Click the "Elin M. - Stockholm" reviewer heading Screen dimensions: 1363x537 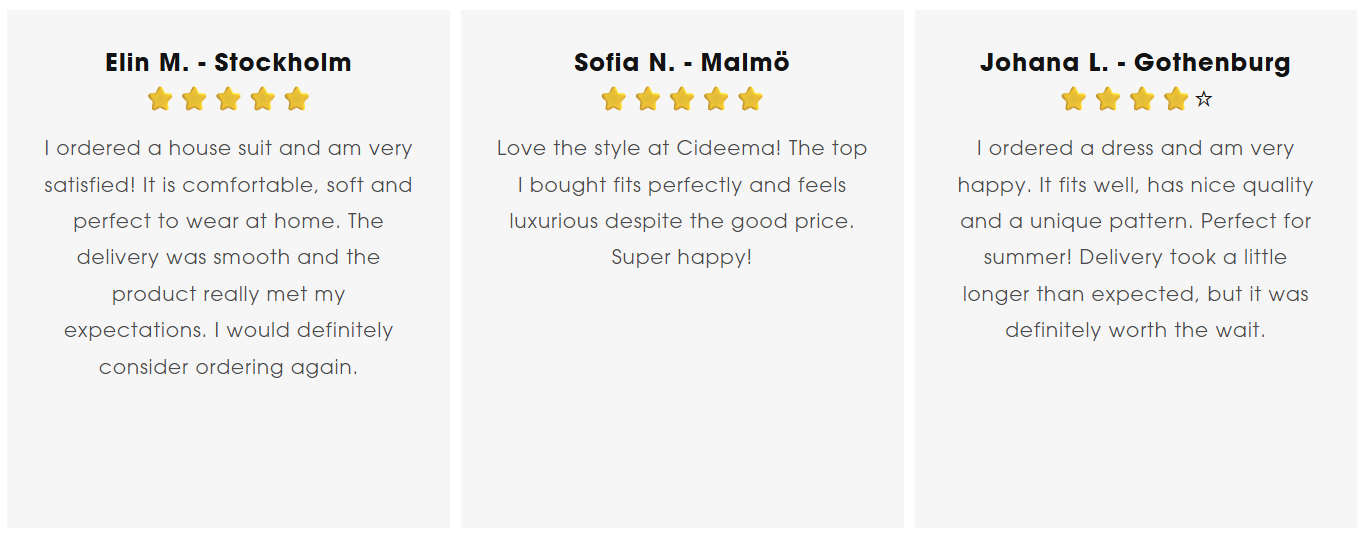click(x=228, y=63)
